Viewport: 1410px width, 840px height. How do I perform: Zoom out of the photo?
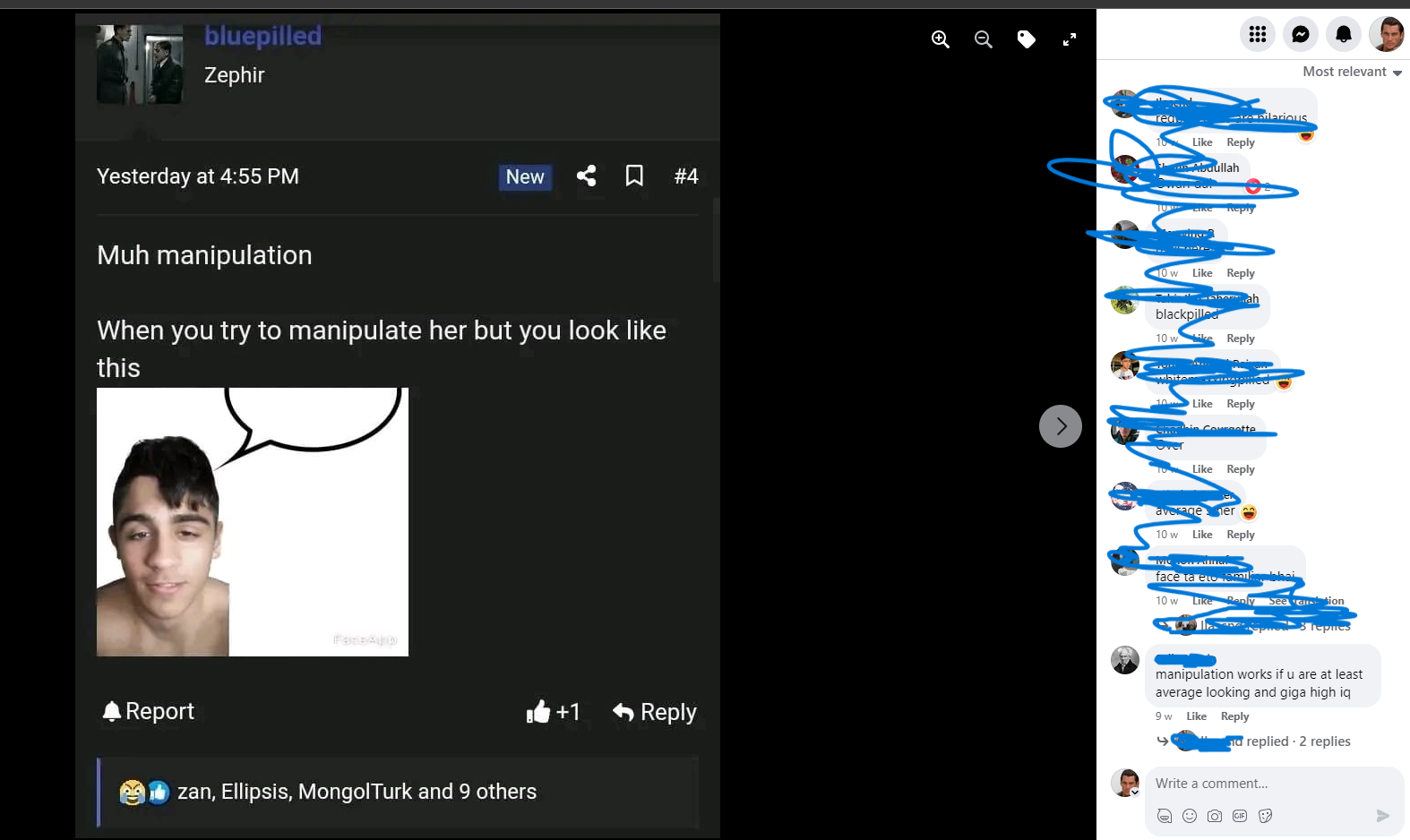click(983, 39)
